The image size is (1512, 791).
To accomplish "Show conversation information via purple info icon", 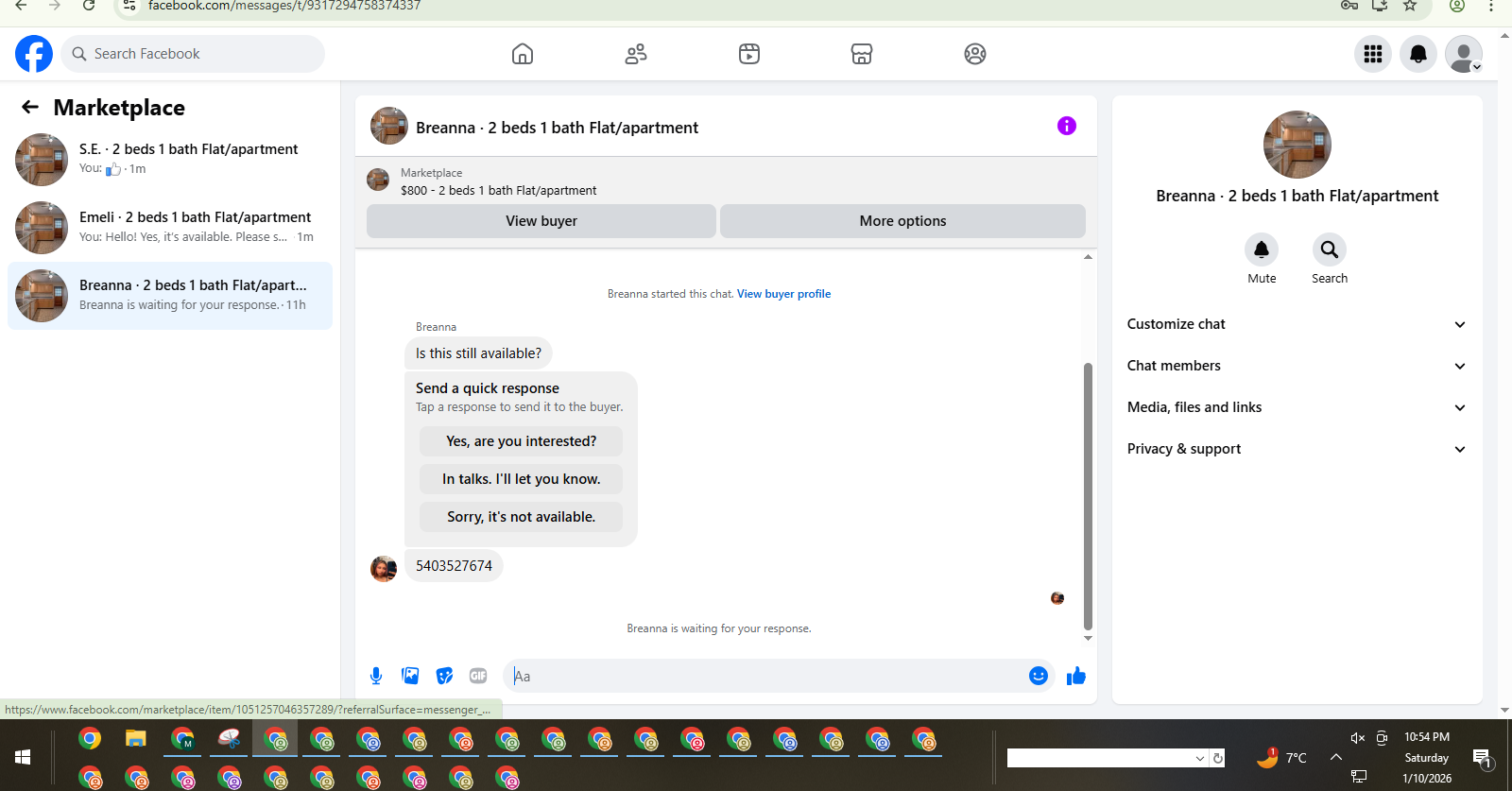I will pos(1067,126).
